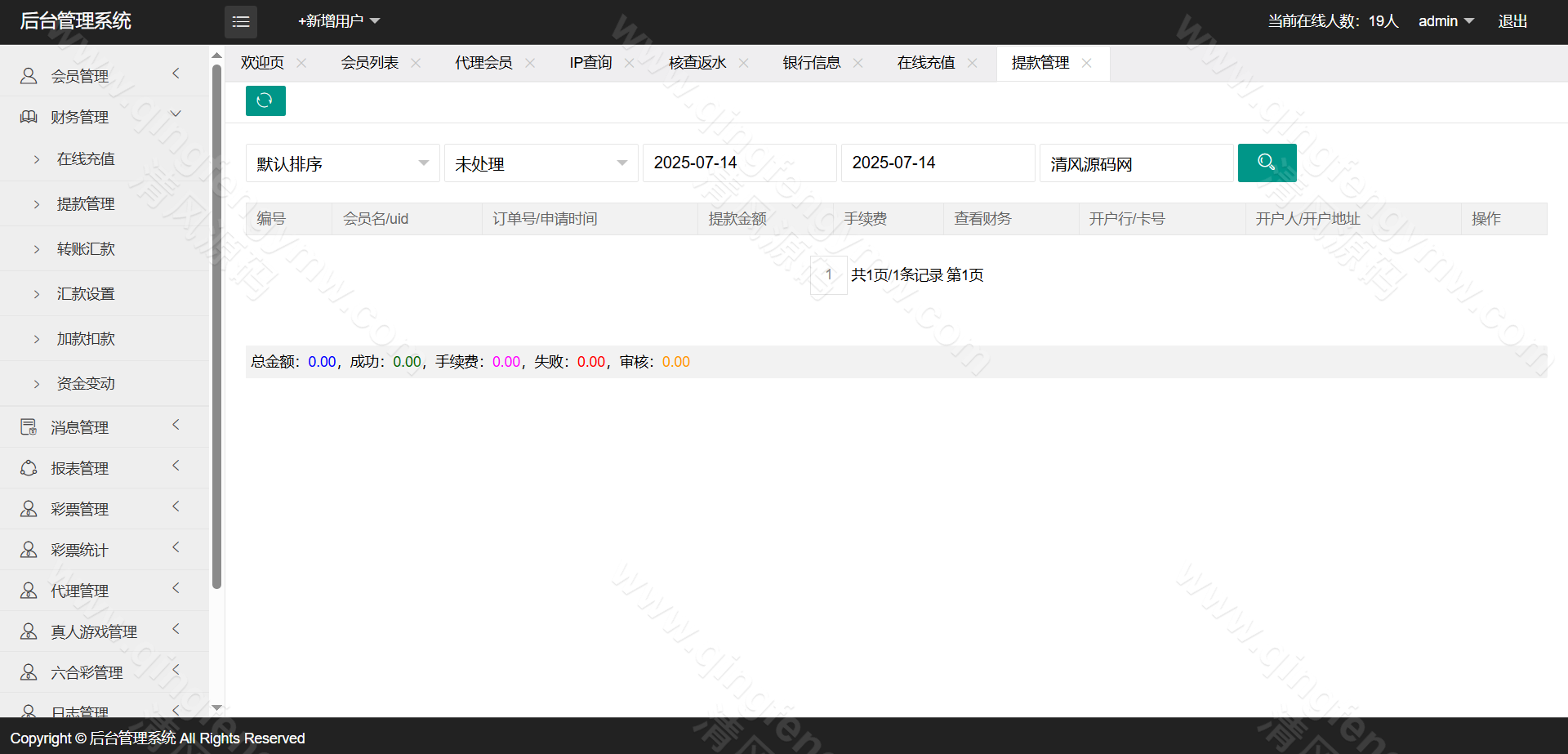This screenshot has width=1568, height=754.
Task: Click the 退出 logout link
Action: click(x=1512, y=21)
